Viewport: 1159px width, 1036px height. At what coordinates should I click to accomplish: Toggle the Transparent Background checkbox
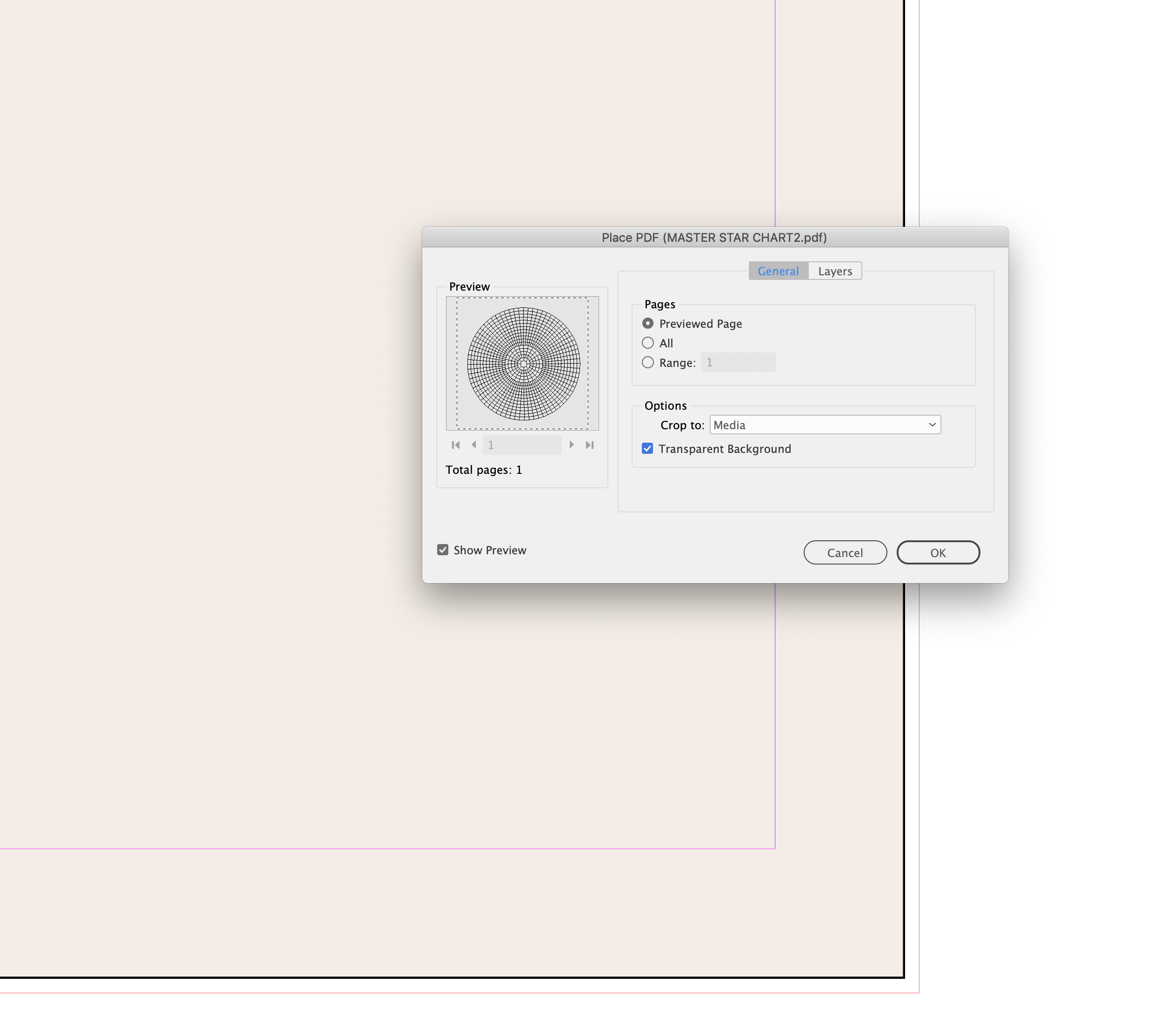648,448
